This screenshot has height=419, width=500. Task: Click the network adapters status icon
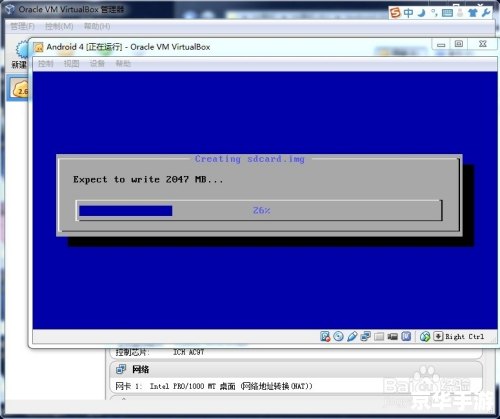click(366, 336)
